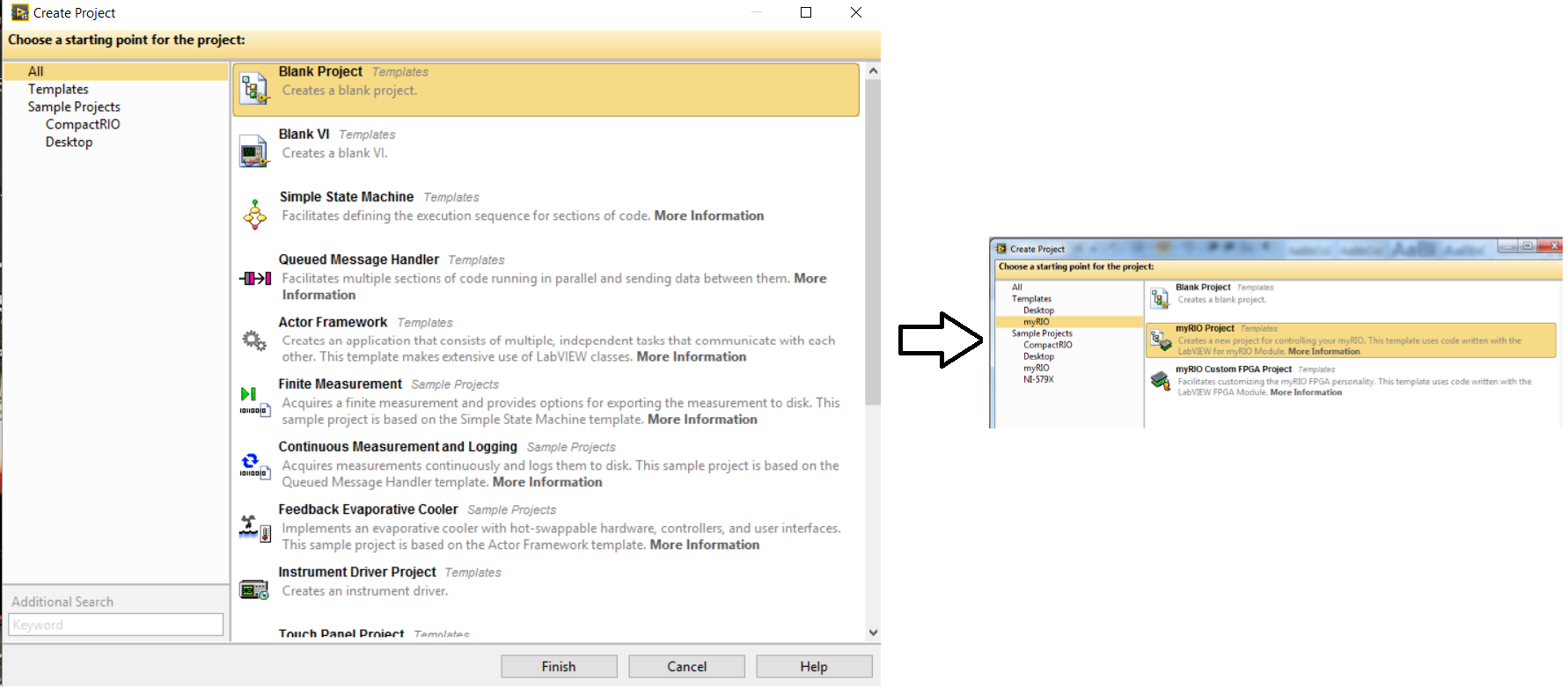Select Finite Measurement title
Screen dimensions: 1568x688
tap(340, 384)
